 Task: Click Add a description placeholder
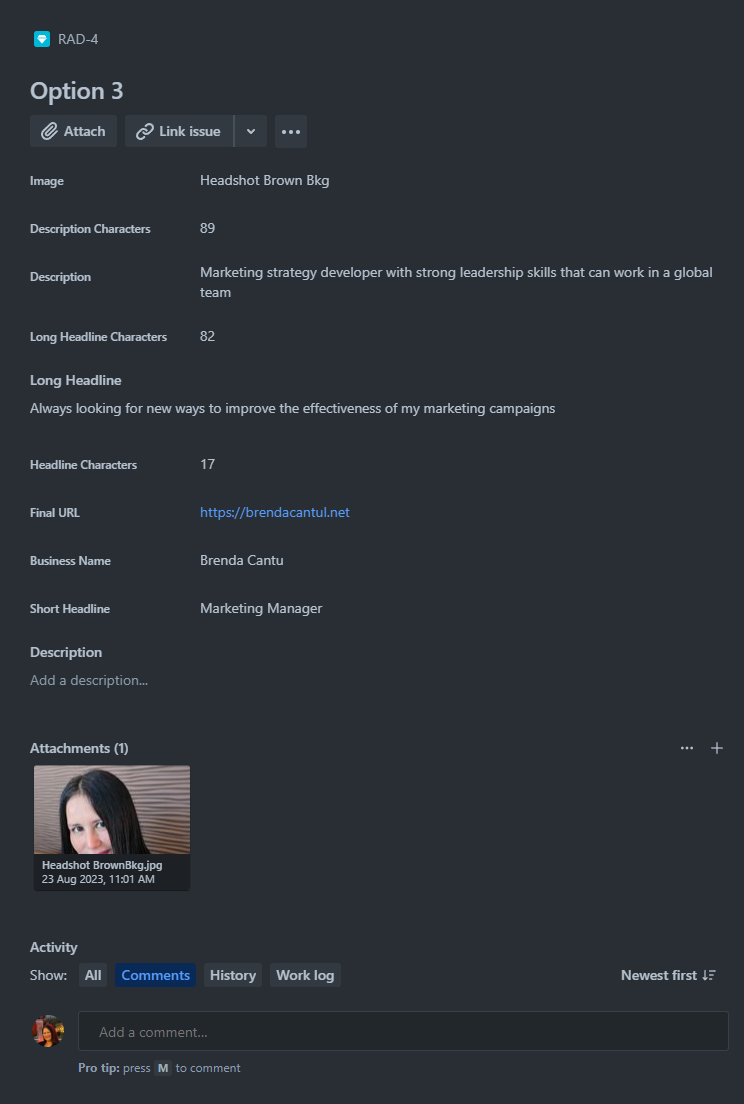[x=89, y=680]
